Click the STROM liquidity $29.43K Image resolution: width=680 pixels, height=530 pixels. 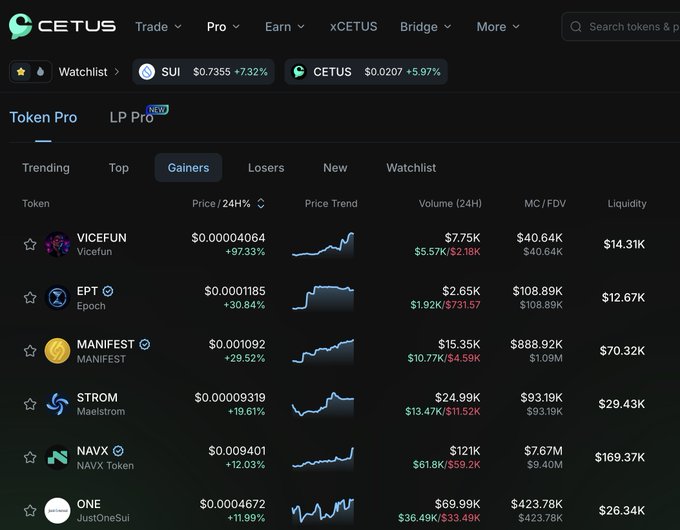point(621,404)
